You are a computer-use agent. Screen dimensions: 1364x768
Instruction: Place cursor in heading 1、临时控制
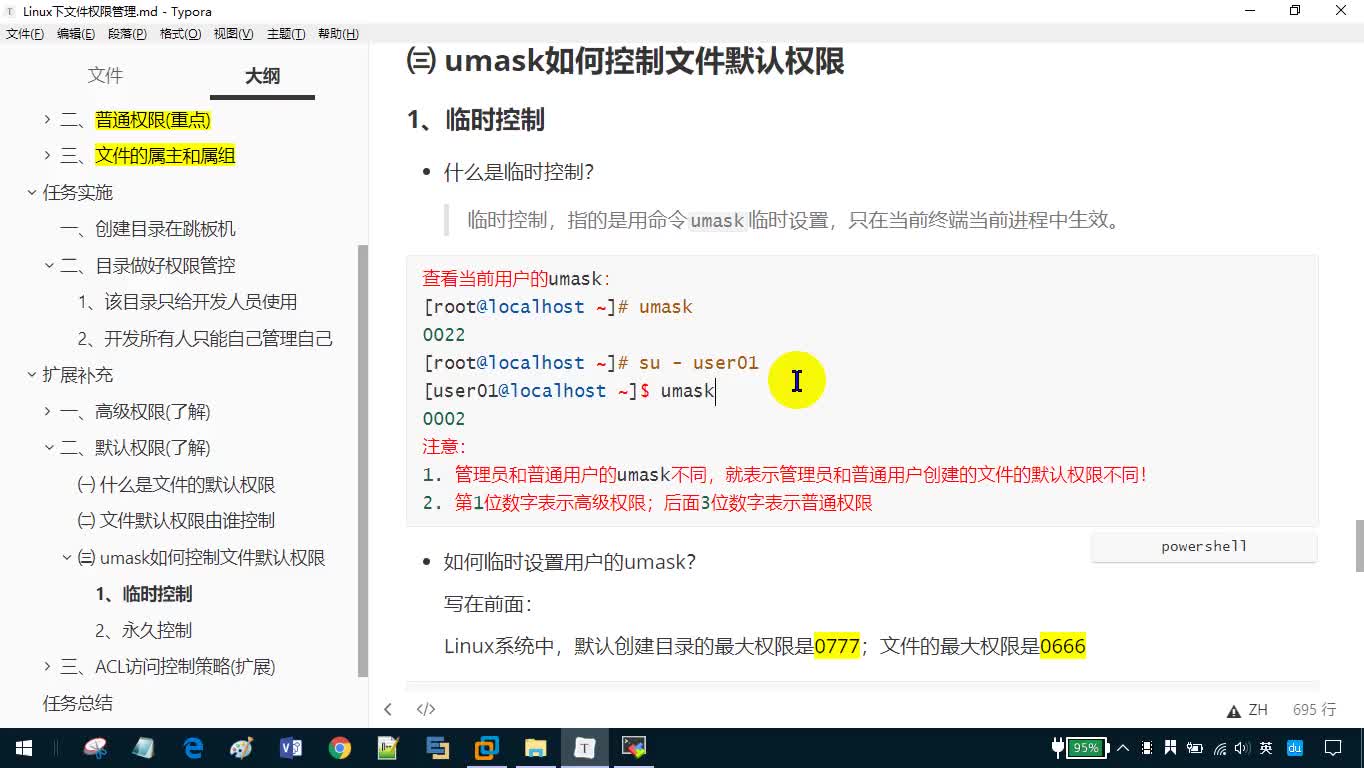[476, 120]
